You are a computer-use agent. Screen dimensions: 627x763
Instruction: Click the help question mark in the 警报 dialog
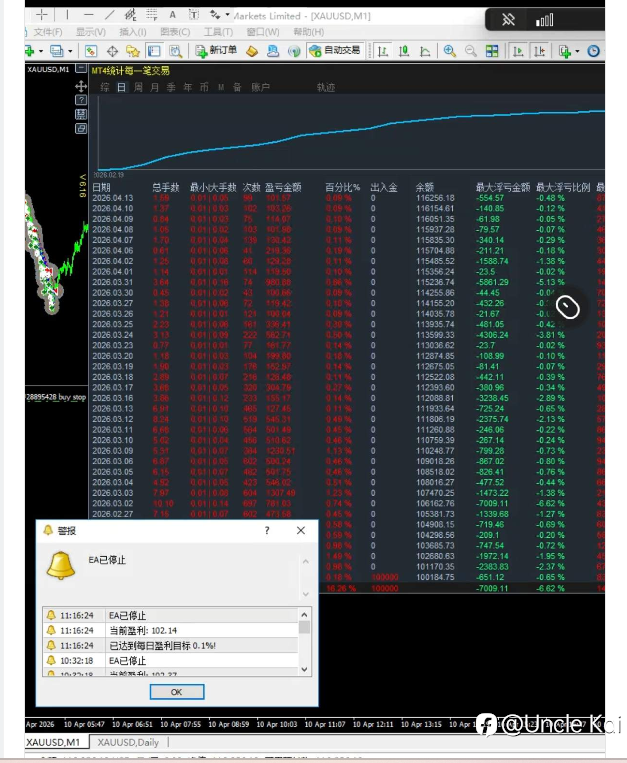[x=267, y=530]
